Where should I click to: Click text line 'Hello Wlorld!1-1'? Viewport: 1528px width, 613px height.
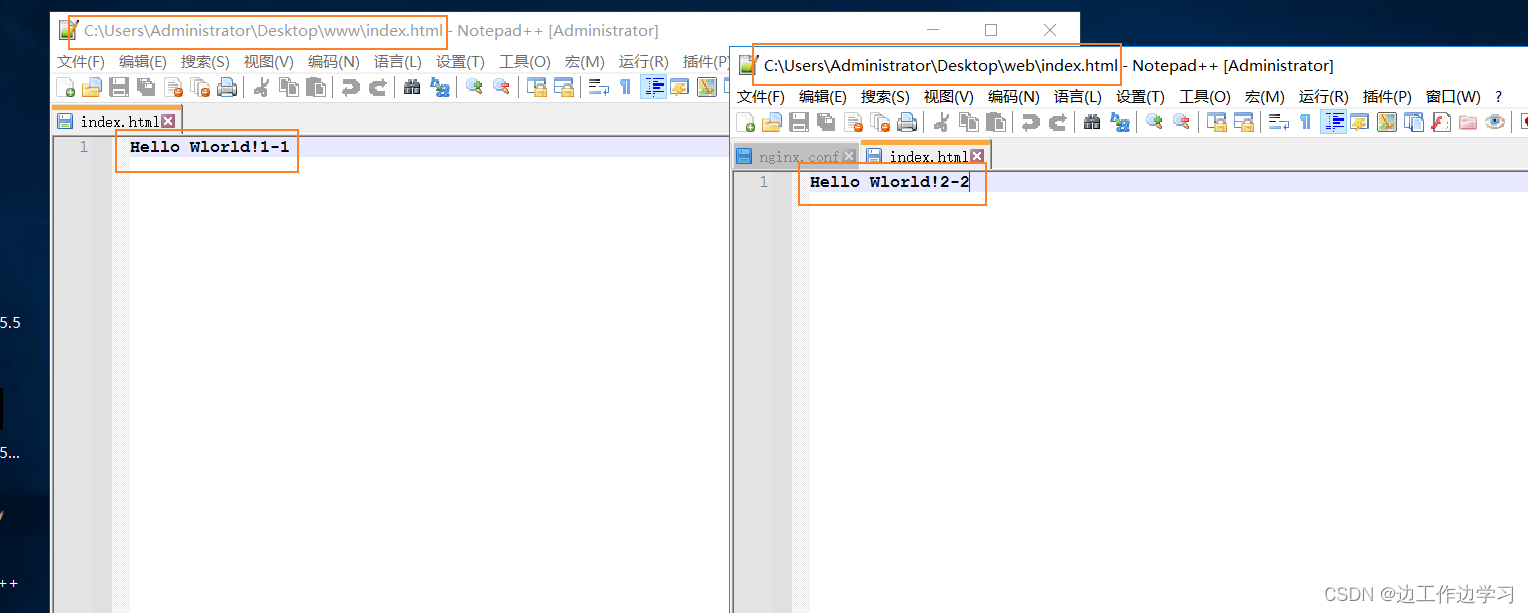pyautogui.click(x=209, y=147)
